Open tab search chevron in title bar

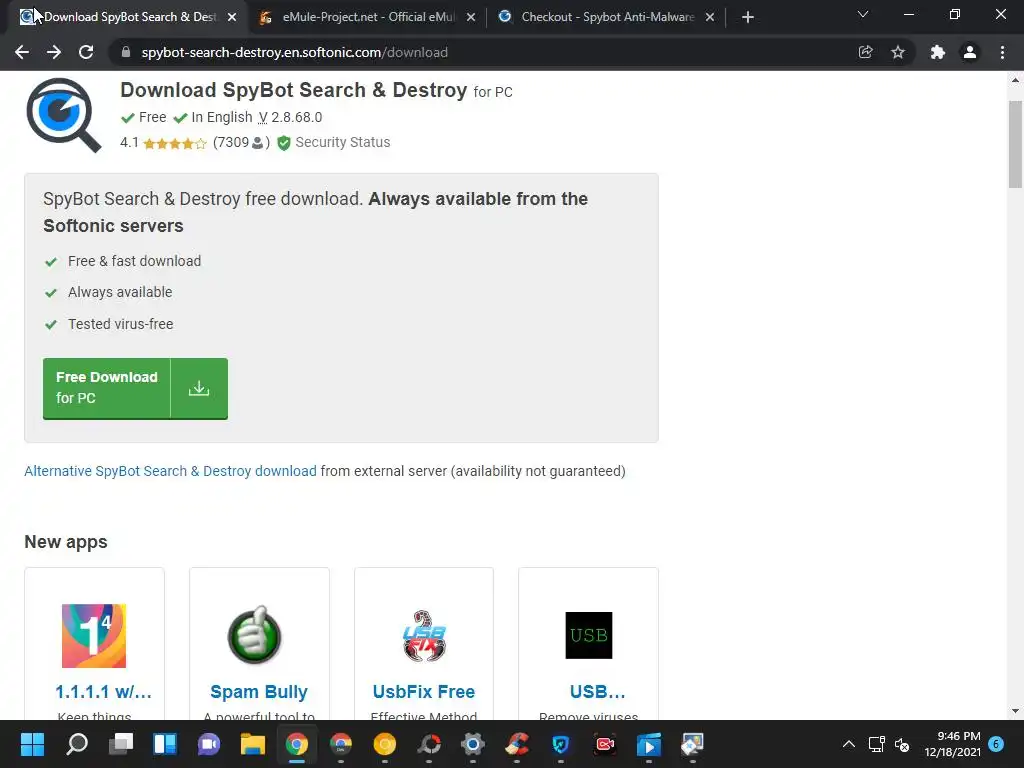coord(863,14)
